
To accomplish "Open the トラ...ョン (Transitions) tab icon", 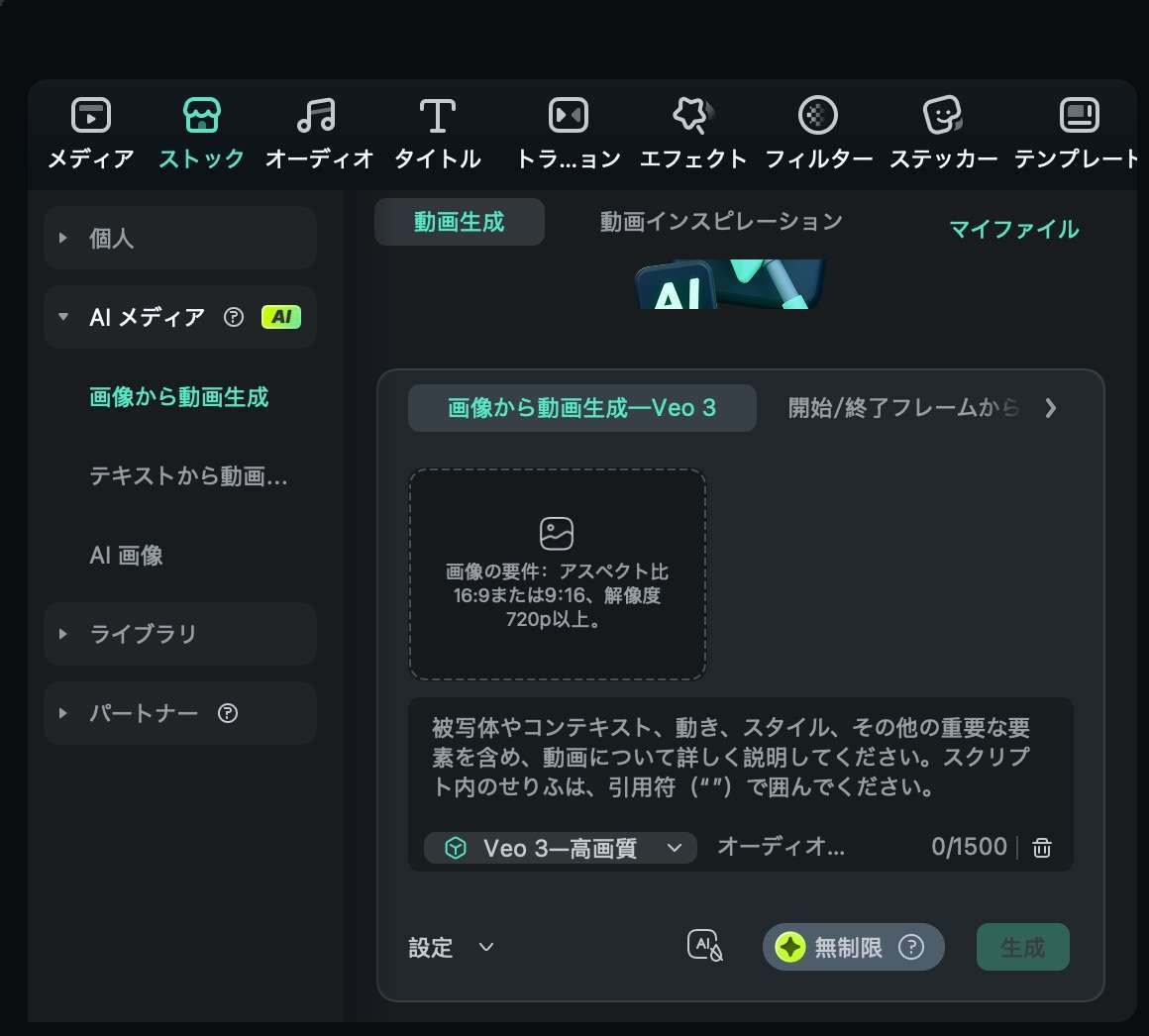I will point(569,115).
